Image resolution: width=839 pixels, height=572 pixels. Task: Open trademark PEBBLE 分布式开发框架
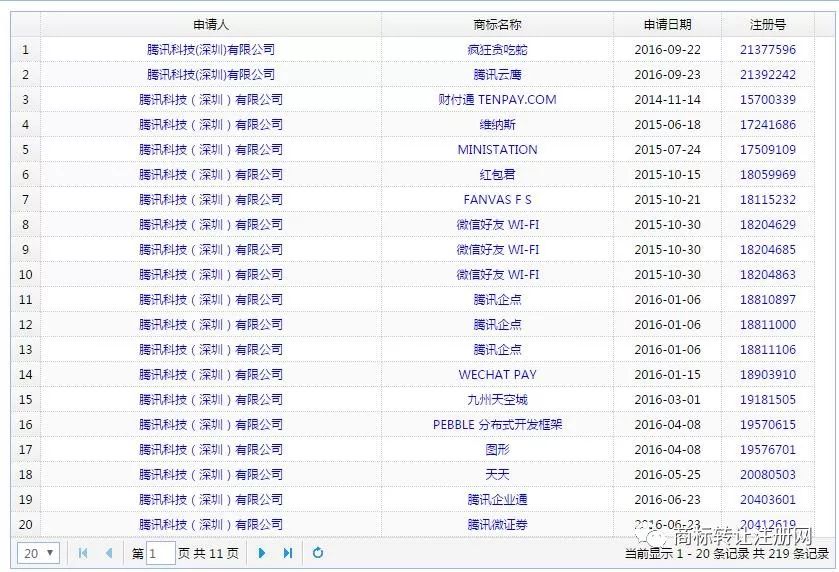[x=497, y=425]
